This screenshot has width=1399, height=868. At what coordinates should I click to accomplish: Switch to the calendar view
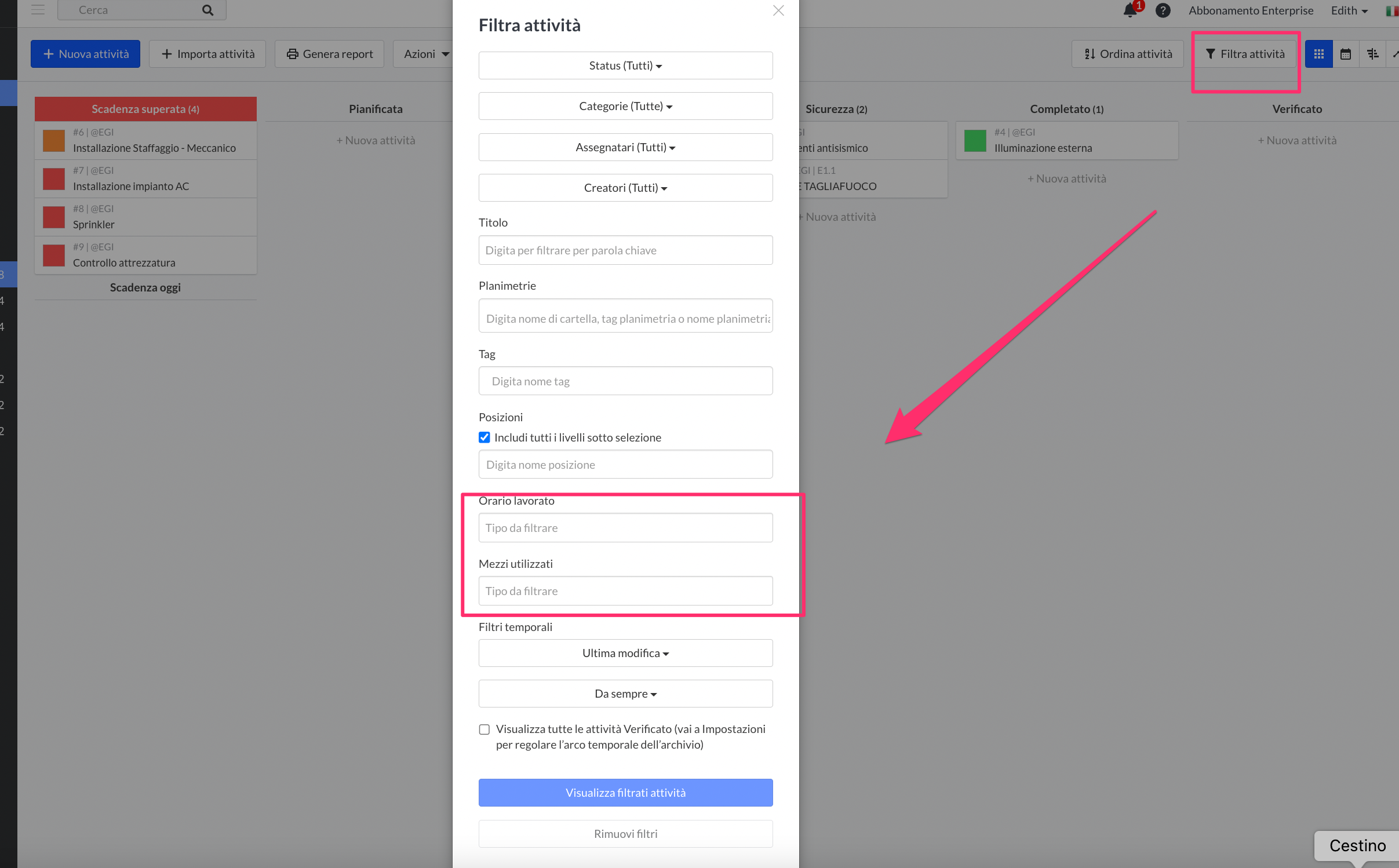click(x=1346, y=54)
